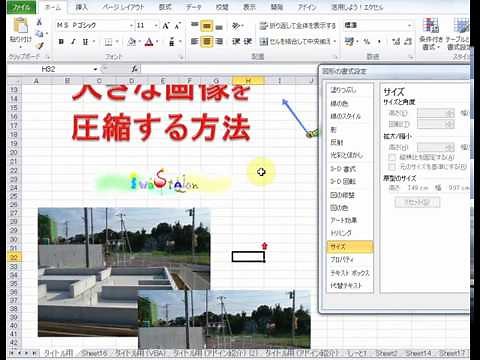
Task: Open the Borders dropdown arrow
Action: pos(118,42)
